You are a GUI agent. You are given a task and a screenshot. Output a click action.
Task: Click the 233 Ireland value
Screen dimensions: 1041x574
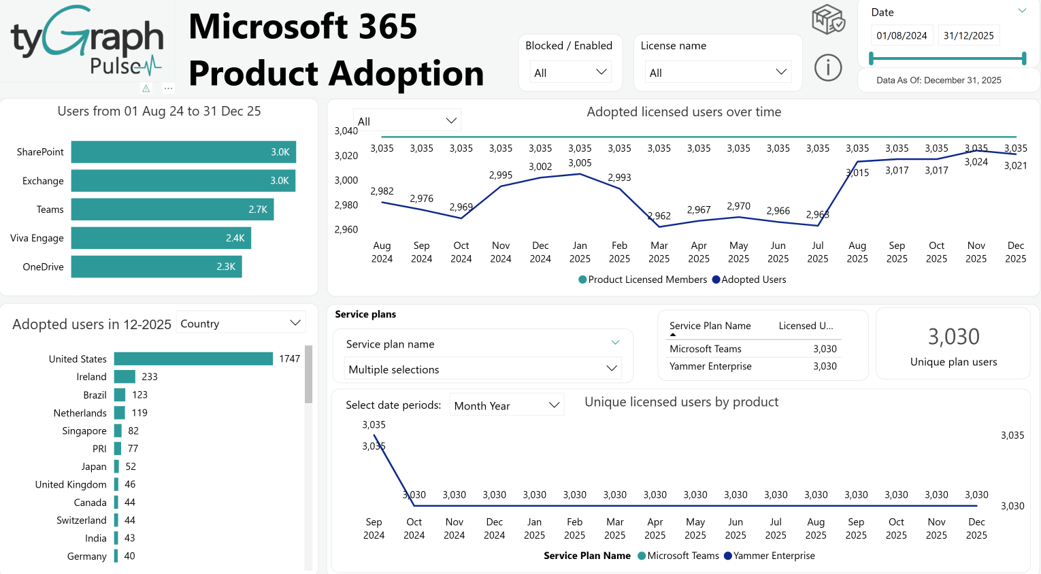(x=149, y=376)
